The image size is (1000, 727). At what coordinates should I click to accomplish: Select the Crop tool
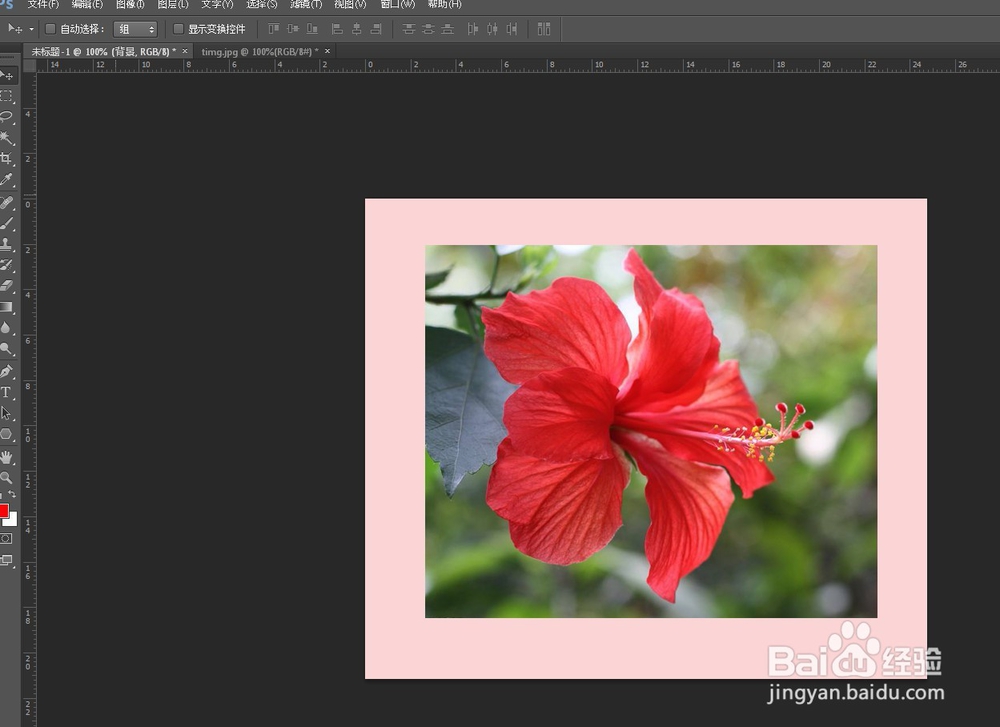point(6,158)
